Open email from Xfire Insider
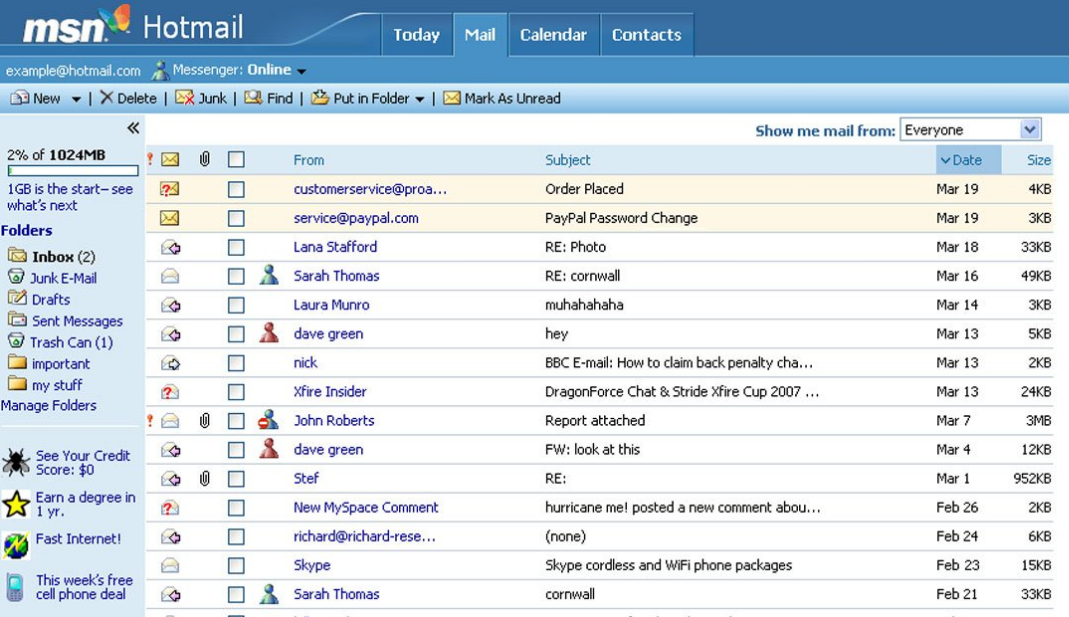 click(330, 392)
